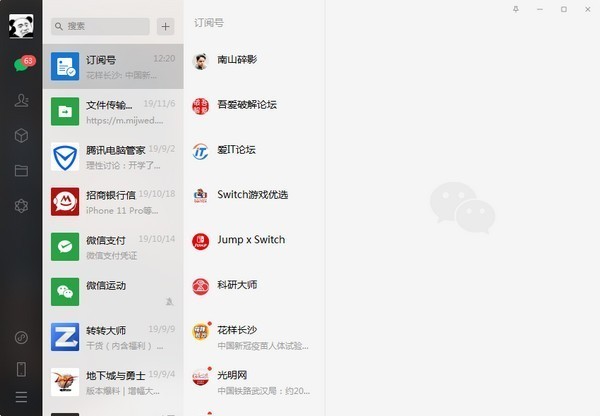Viewport: 600px width, 416px height.
Task: Open the Files folder icon in sidebar
Action: [x=20, y=170]
